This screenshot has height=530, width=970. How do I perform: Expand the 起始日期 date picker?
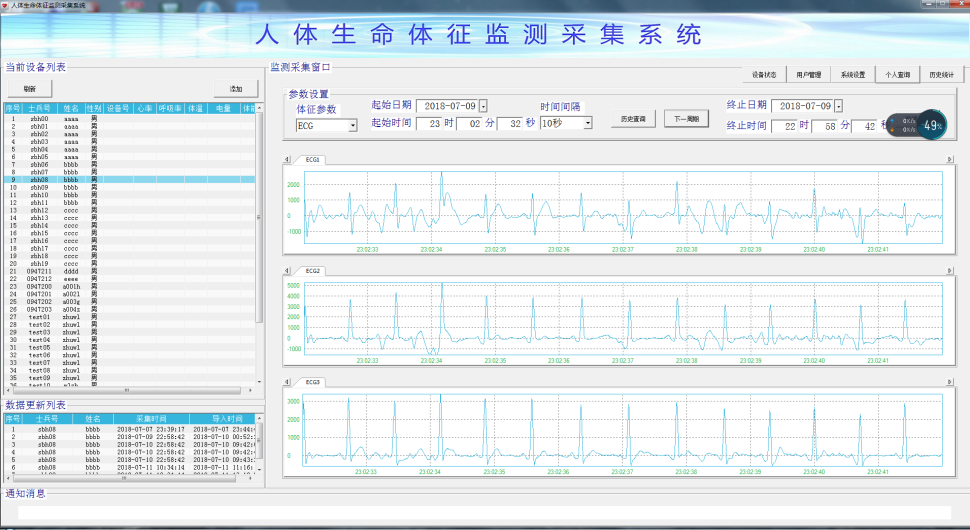[x=483, y=105]
